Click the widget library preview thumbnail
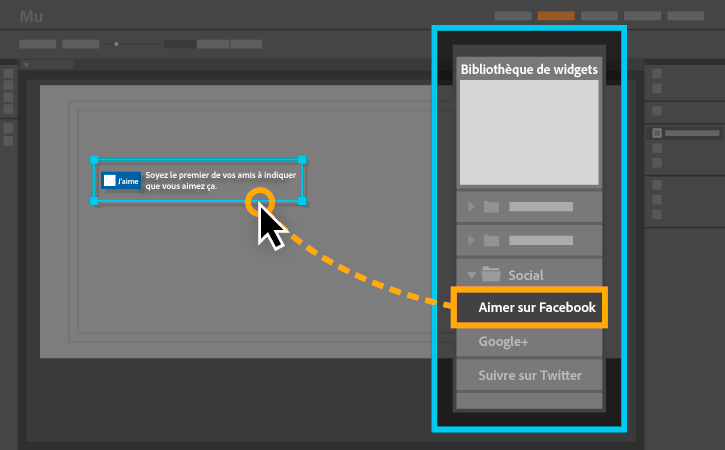 pyautogui.click(x=529, y=132)
